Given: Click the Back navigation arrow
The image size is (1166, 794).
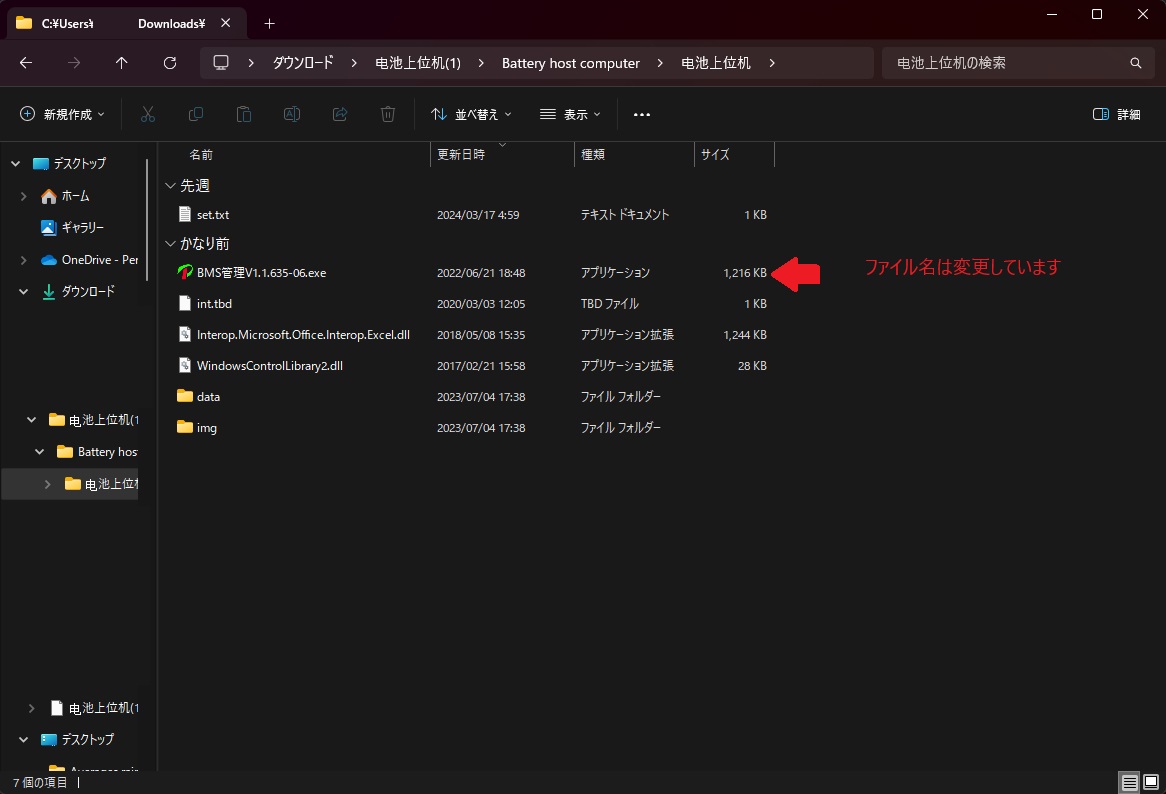Looking at the screenshot, I should pyautogui.click(x=26, y=63).
